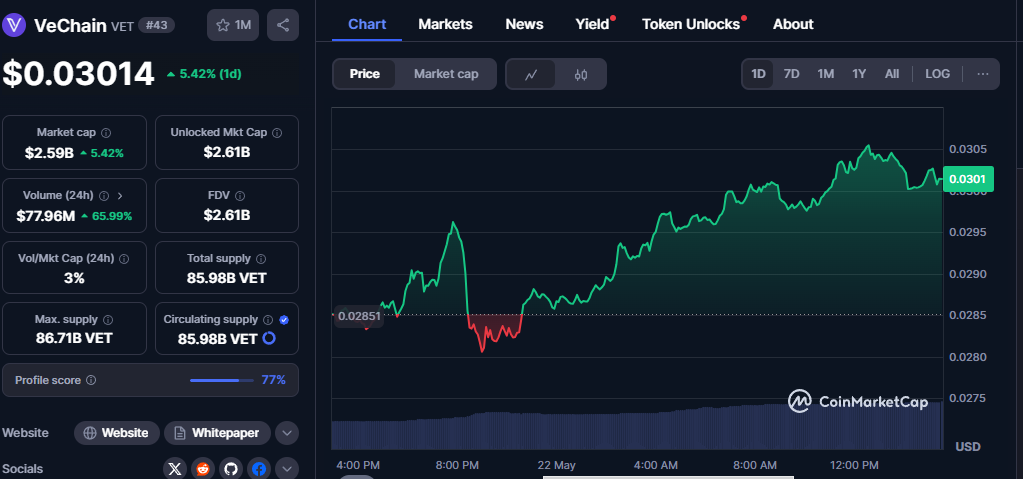Open the Reddit social link
The height and width of the screenshot is (479, 1023).
coord(203,469)
